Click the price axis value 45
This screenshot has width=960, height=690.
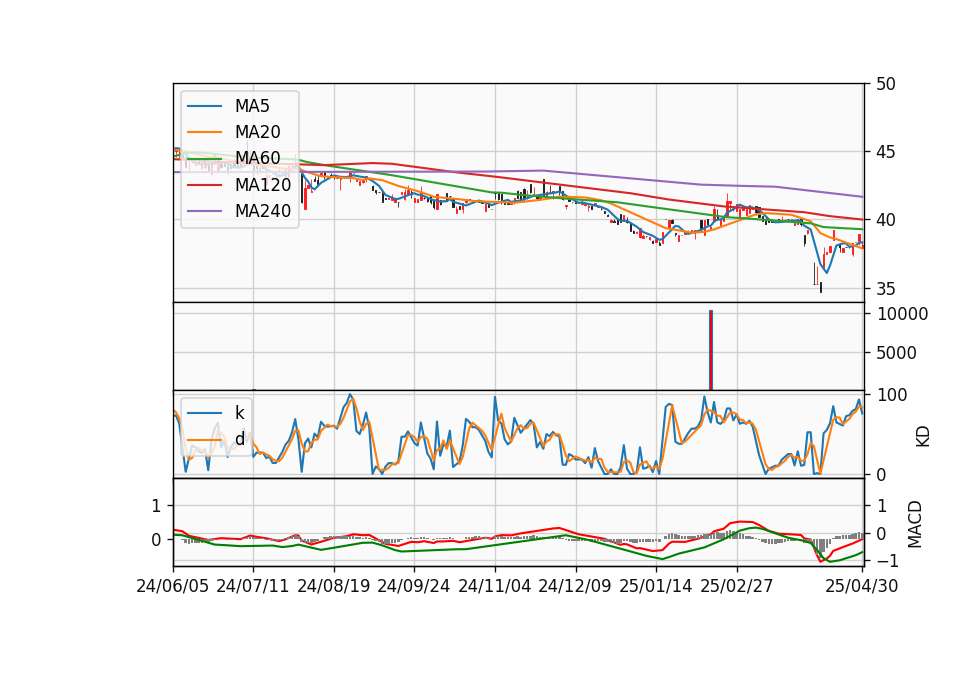tap(885, 152)
